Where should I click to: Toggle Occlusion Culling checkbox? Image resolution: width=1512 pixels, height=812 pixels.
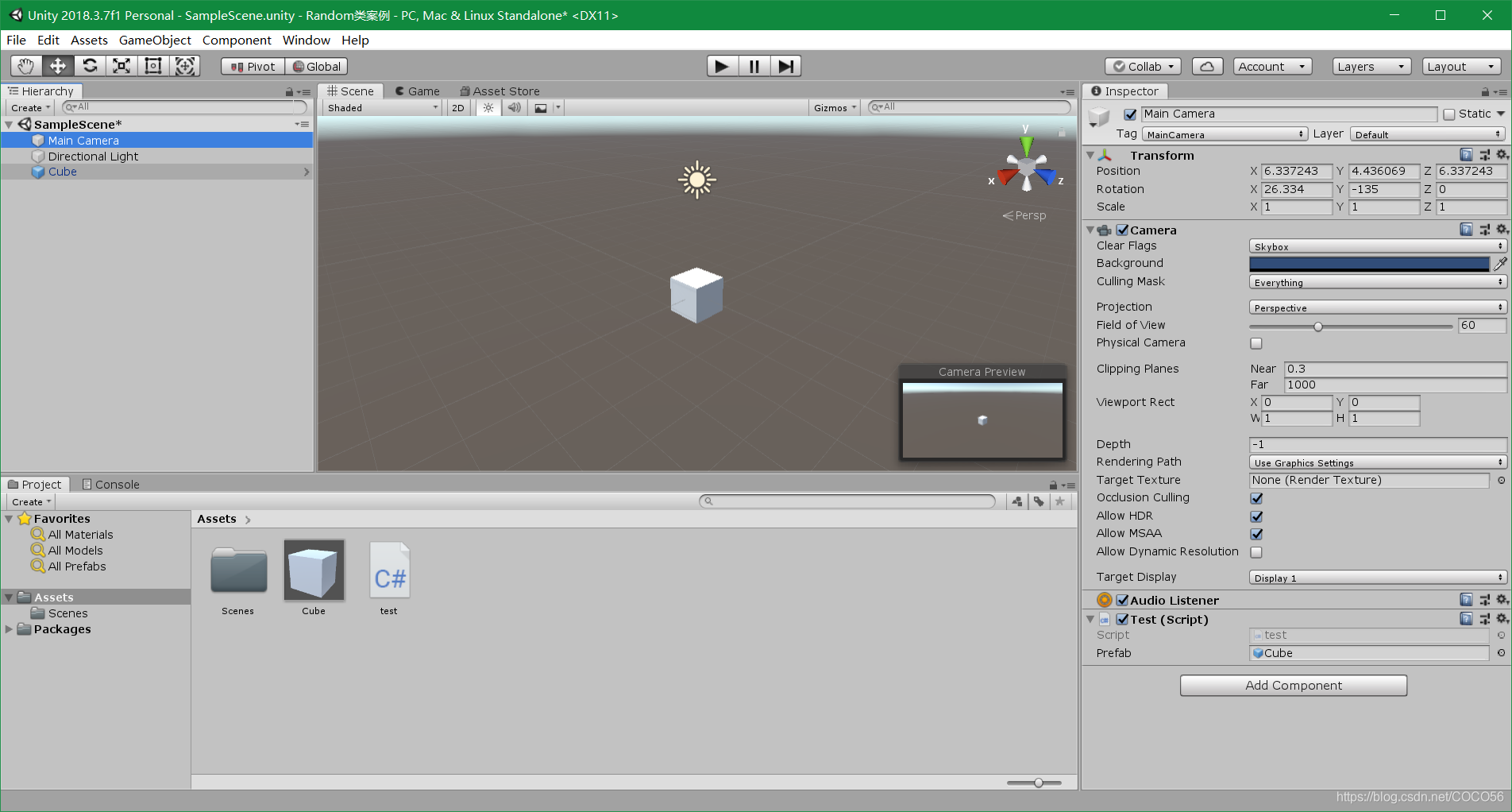(x=1256, y=498)
